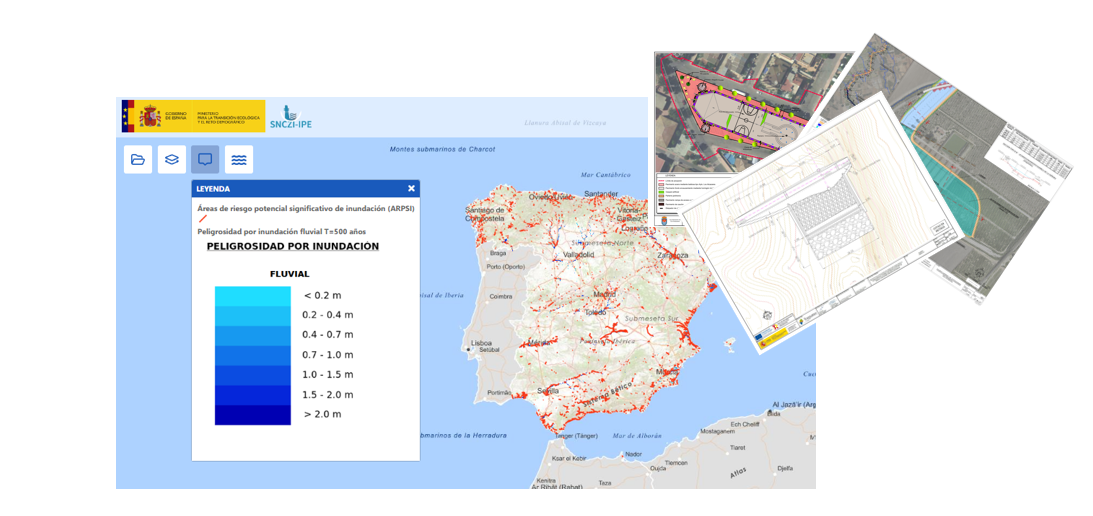Click the water waves icon button

239,159
